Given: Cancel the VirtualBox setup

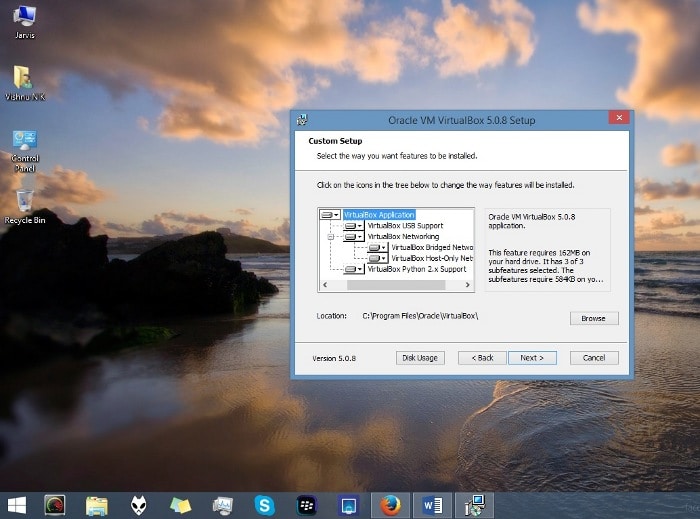Looking at the screenshot, I should [594, 357].
